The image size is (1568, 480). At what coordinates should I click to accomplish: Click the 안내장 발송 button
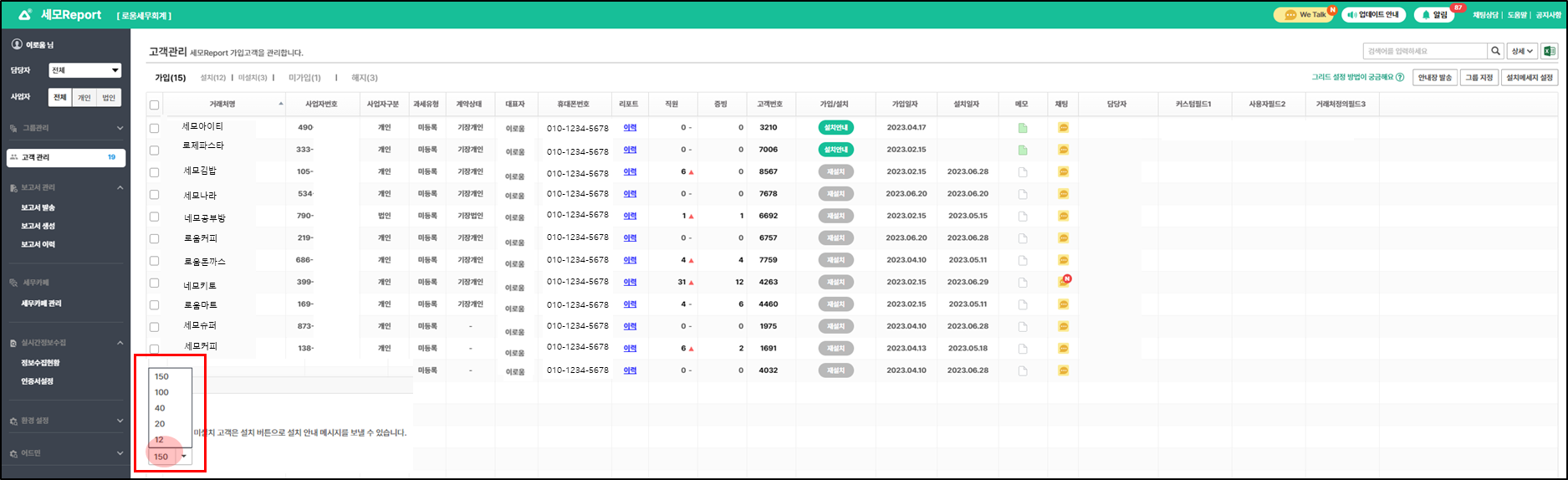[1435, 78]
